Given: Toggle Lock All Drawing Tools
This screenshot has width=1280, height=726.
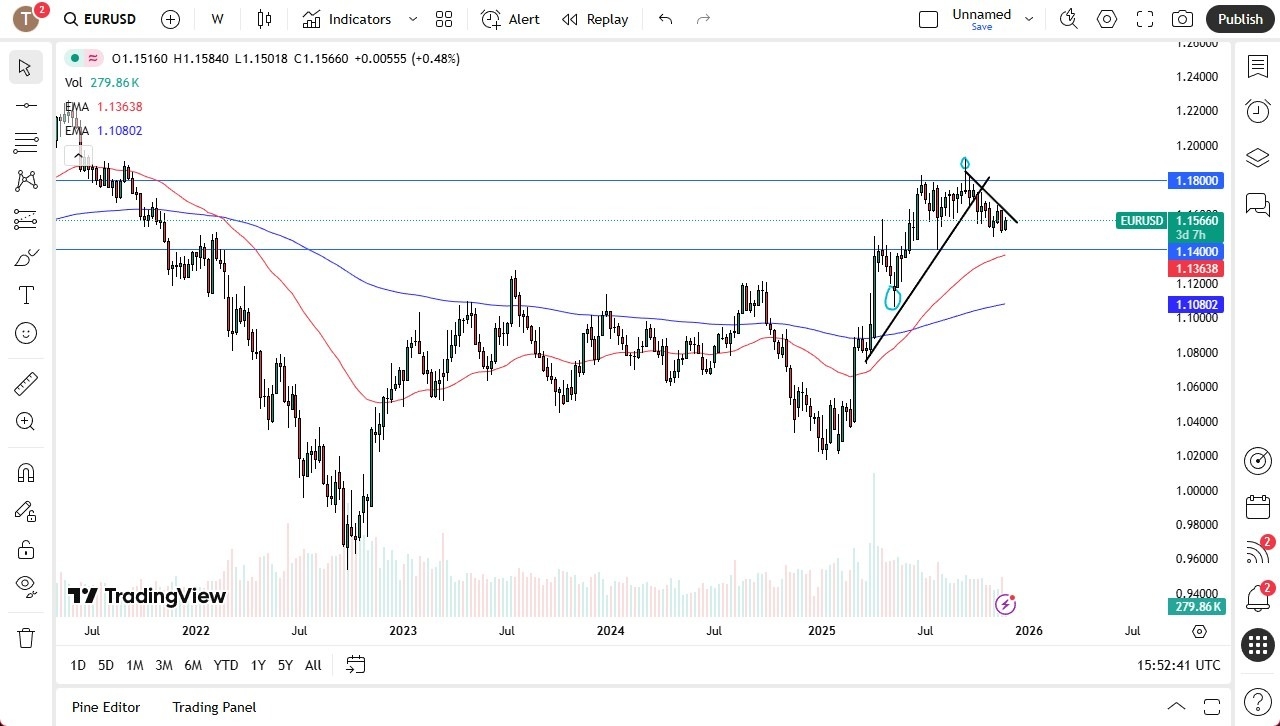Looking at the screenshot, I should (x=25, y=549).
